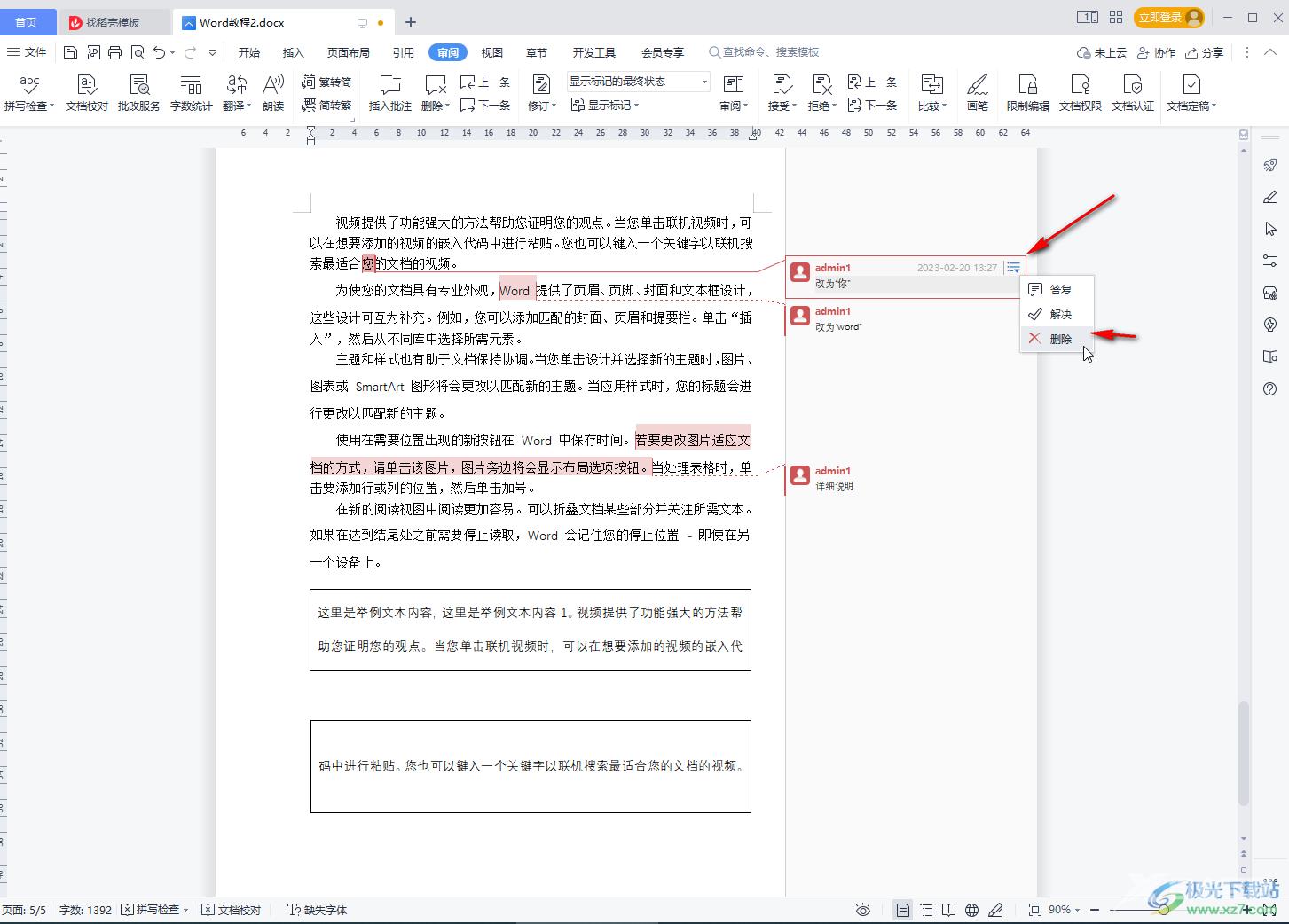This screenshot has width=1289, height=924.
Task: Click the Redo arrow icon
Action: [x=190, y=52]
